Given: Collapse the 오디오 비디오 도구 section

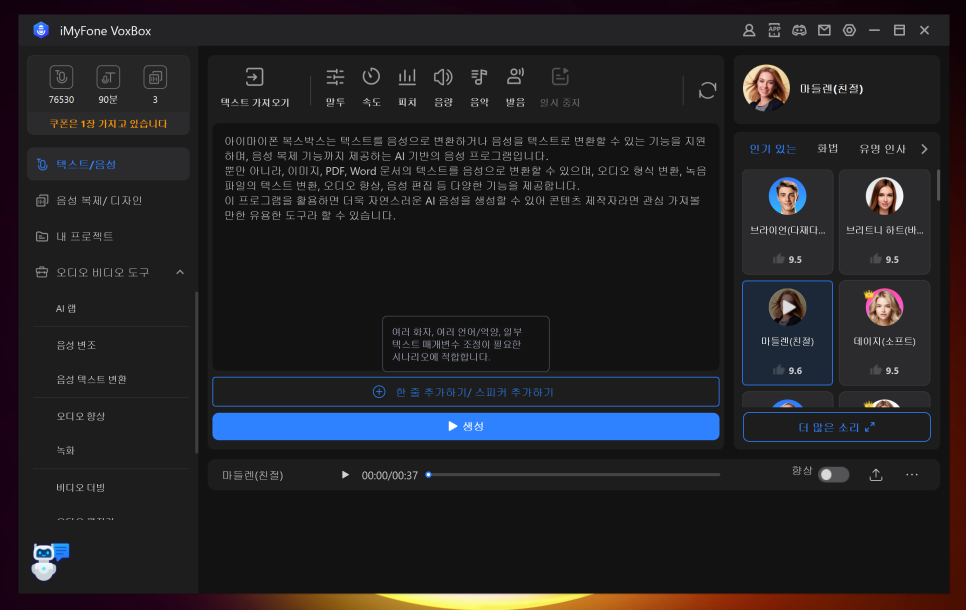Looking at the screenshot, I should click(x=180, y=272).
